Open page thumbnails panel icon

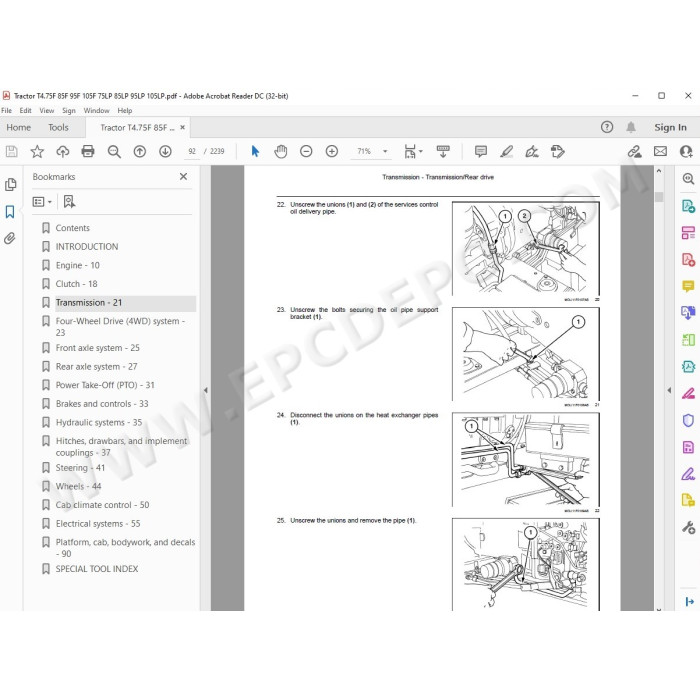tap(10, 184)
